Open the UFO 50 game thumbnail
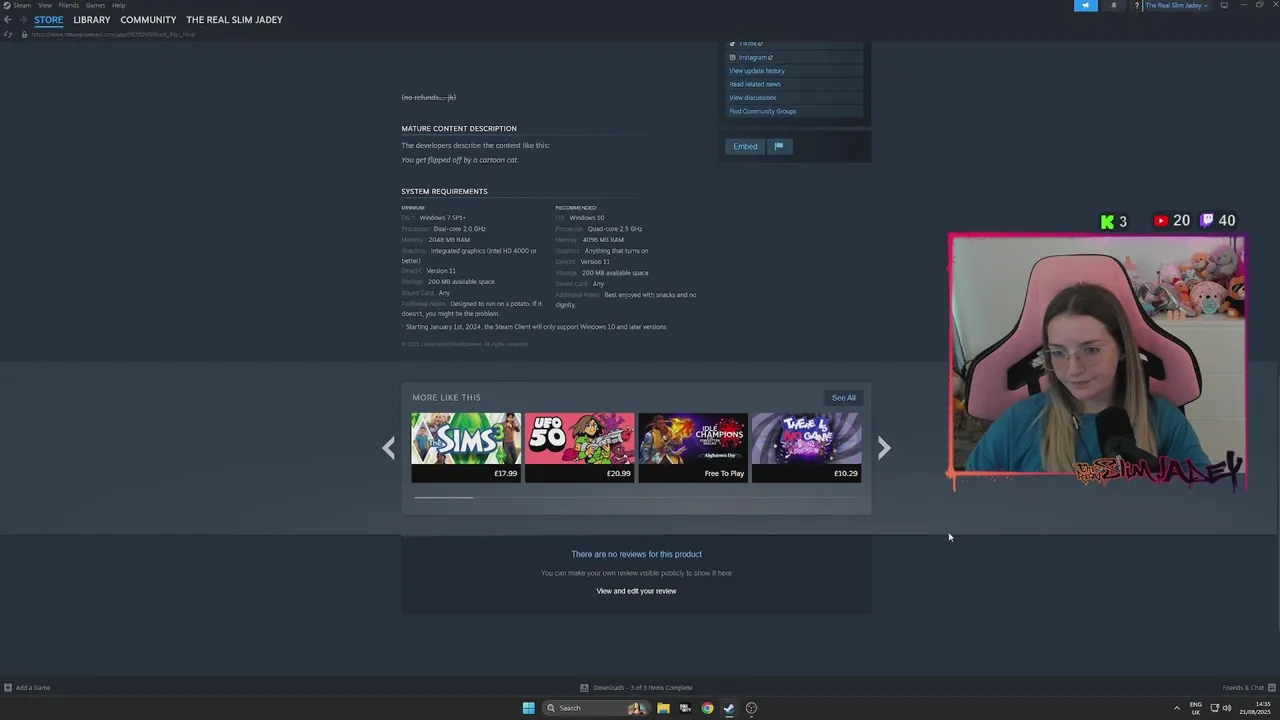The image size is (1280, 720). [579, 447]
